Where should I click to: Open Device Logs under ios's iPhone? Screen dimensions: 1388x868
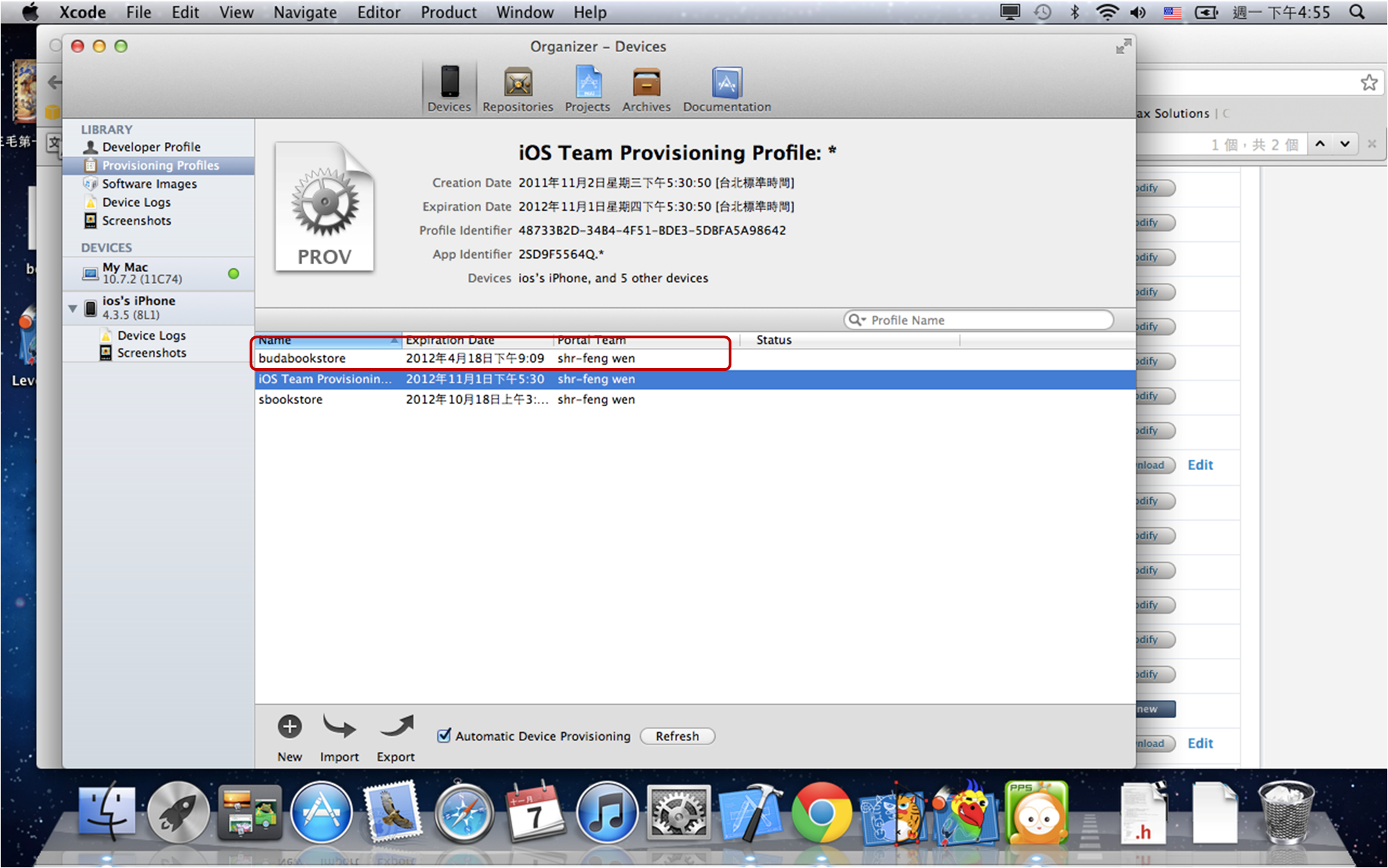151,336
